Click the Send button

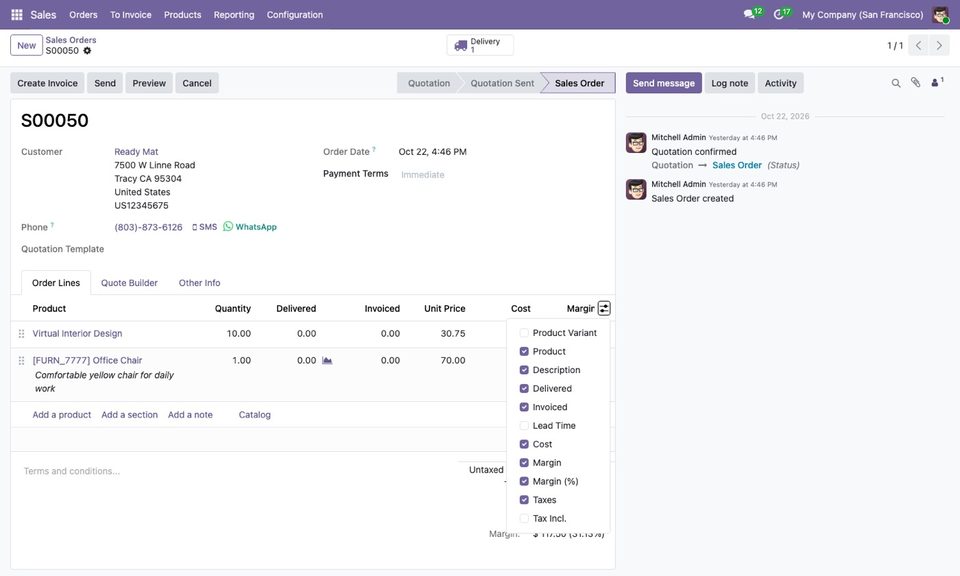tap(105, 83)
